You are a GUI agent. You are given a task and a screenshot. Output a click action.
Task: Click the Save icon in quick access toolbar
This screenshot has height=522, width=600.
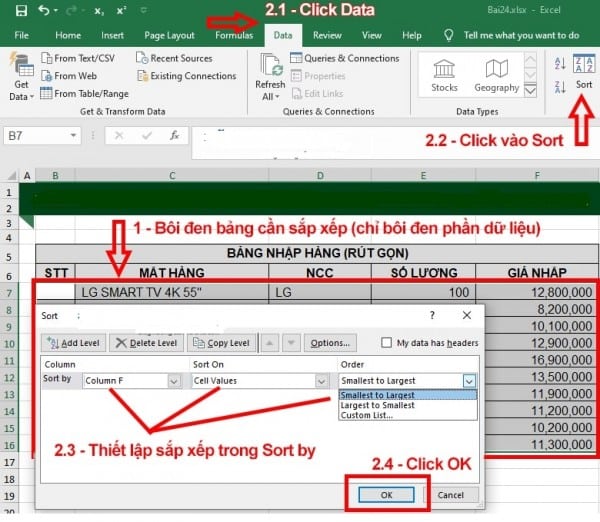[21, 10]
